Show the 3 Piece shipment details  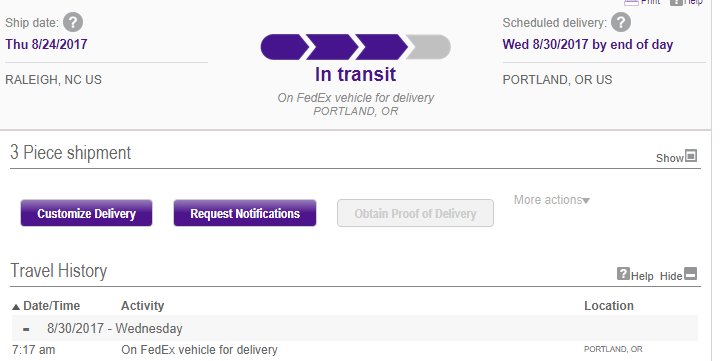tap(670, 158)
